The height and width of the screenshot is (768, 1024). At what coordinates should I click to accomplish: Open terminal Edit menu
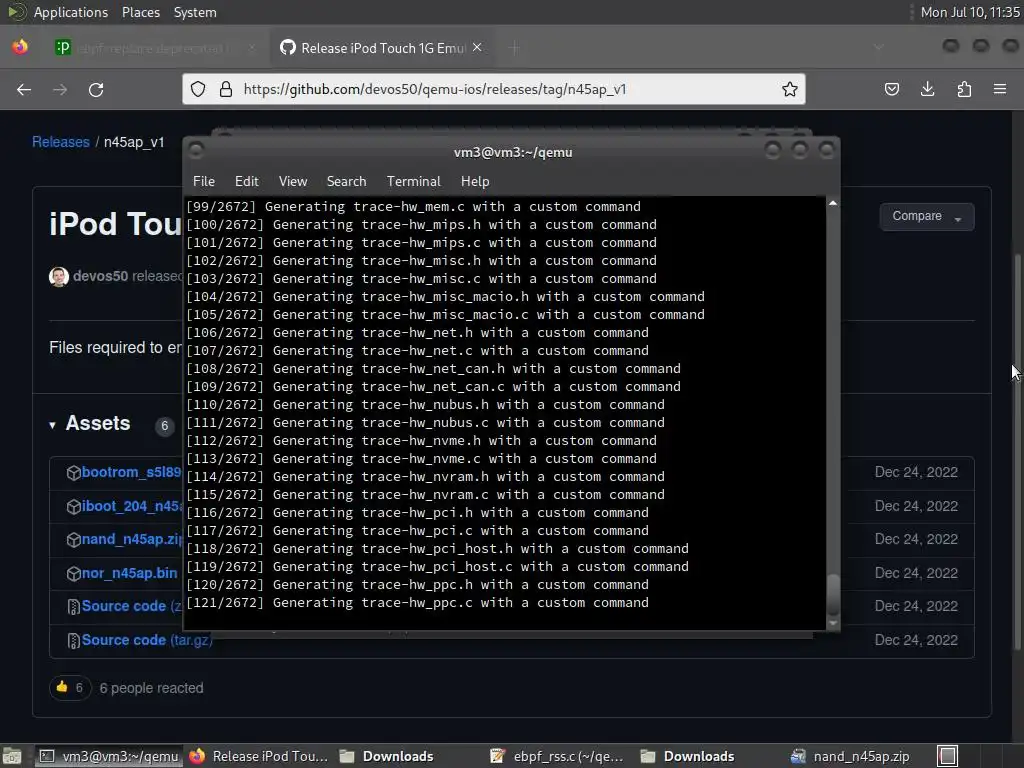pyautogui.click(x=246, y=182)
